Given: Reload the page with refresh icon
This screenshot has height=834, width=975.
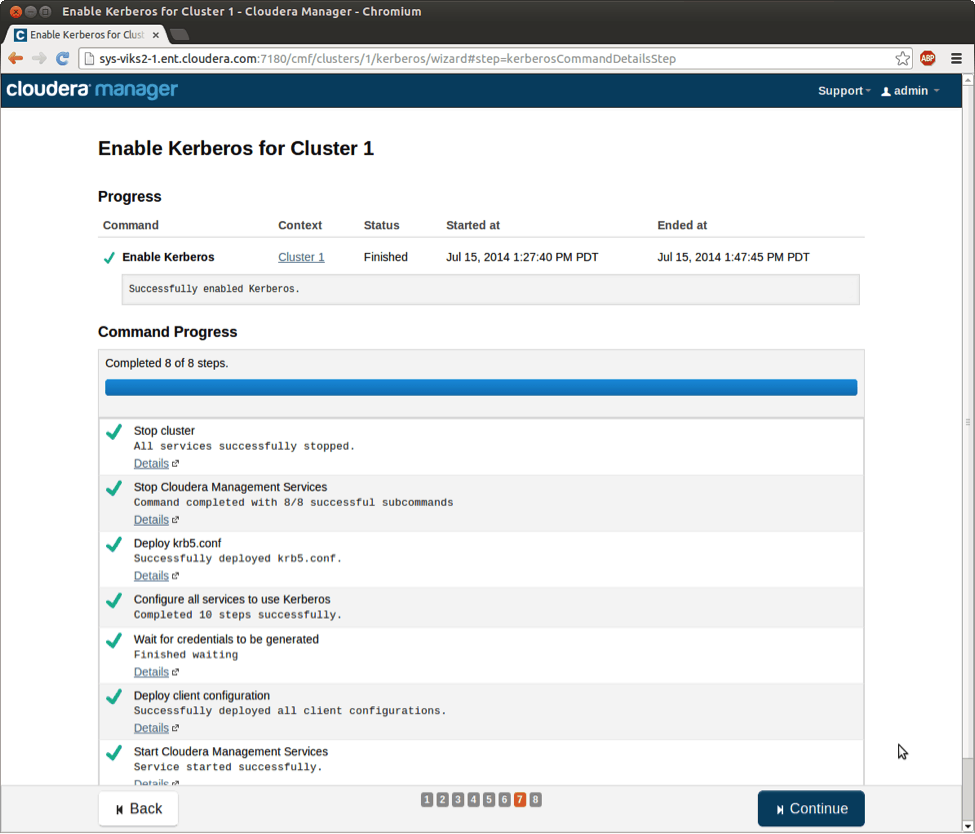Looking at the screenshot, I should pyautogui.click(x=63, y=59).
